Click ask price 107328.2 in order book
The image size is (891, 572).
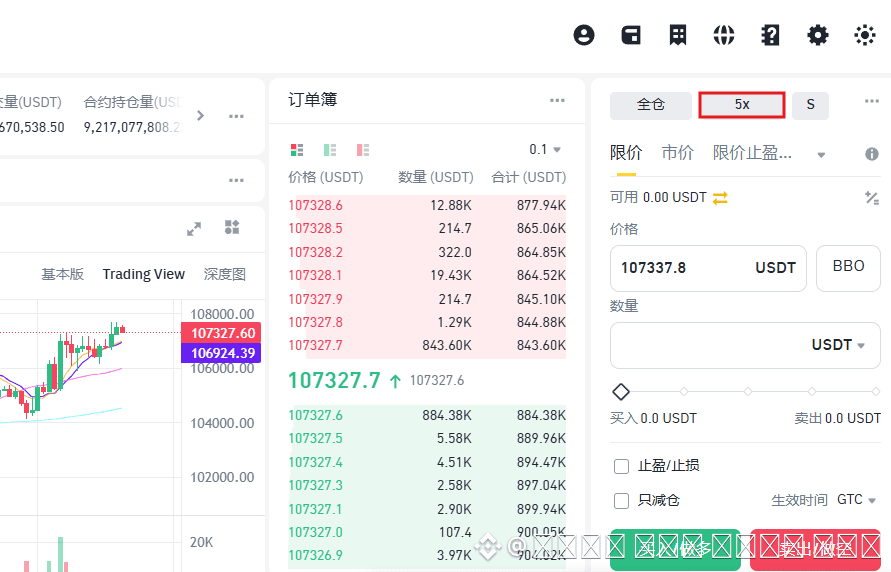315,252
